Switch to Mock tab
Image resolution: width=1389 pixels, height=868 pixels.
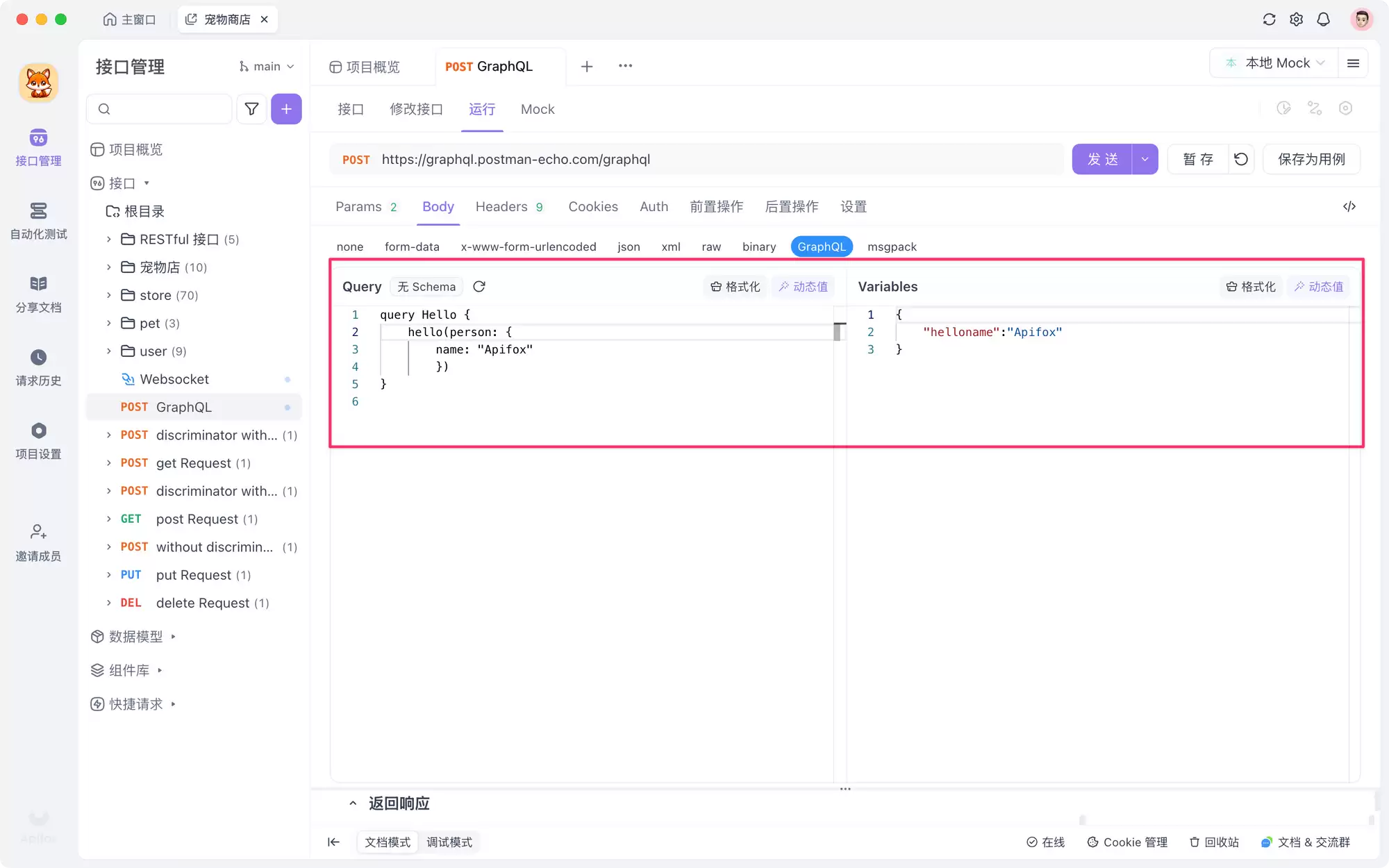[538, 109]
